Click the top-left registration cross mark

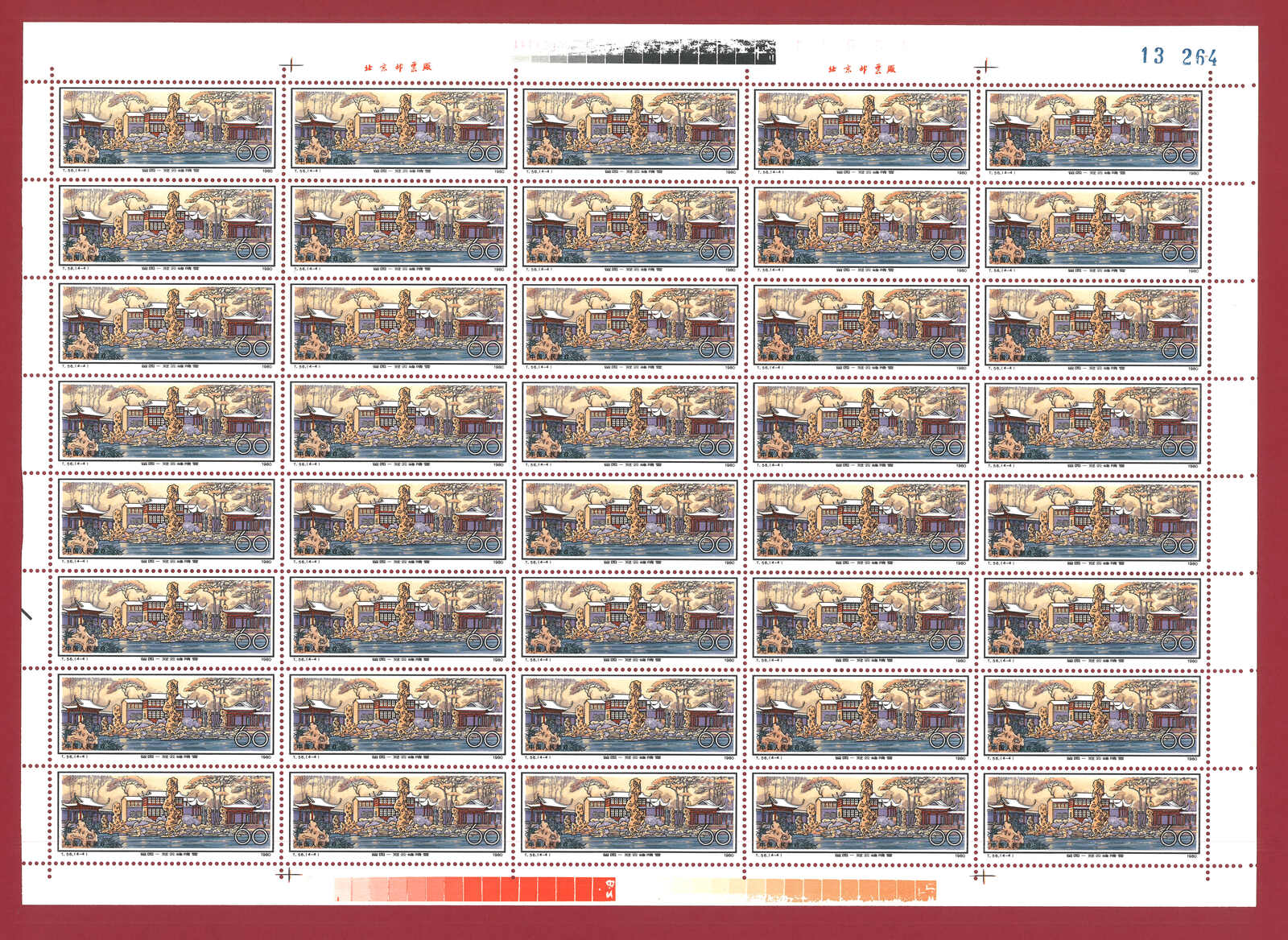point(291,66)
